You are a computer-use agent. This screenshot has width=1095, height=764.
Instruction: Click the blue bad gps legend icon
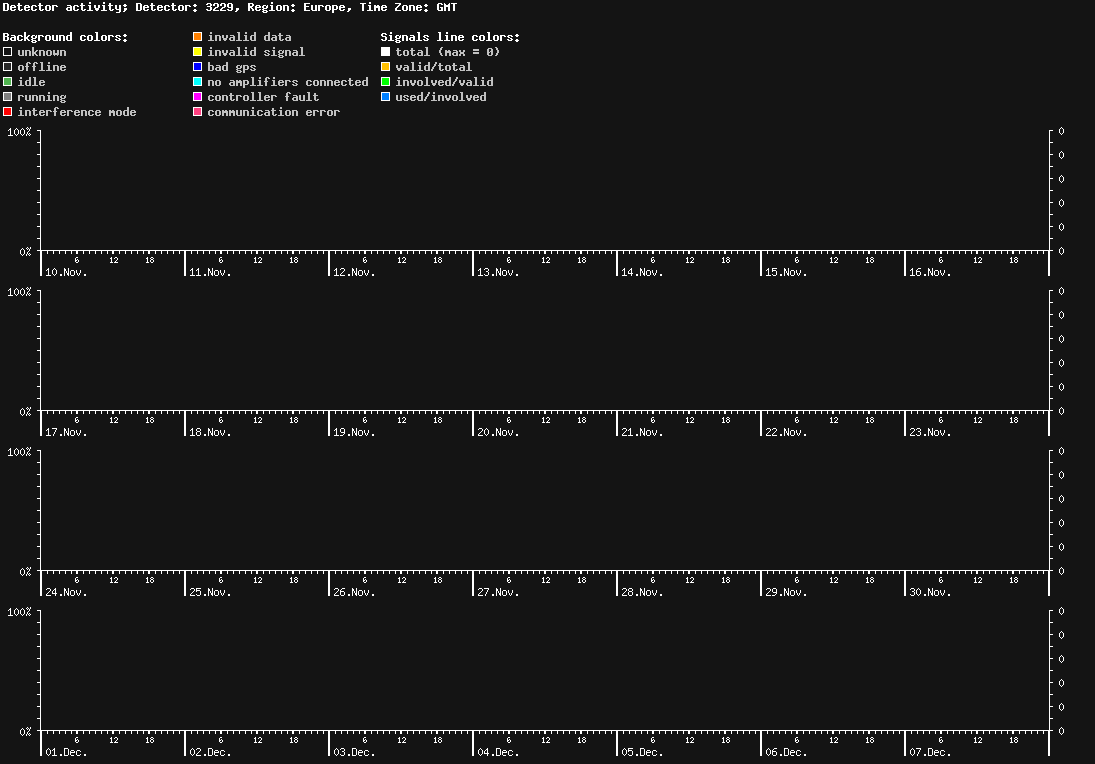click(198, 66)
